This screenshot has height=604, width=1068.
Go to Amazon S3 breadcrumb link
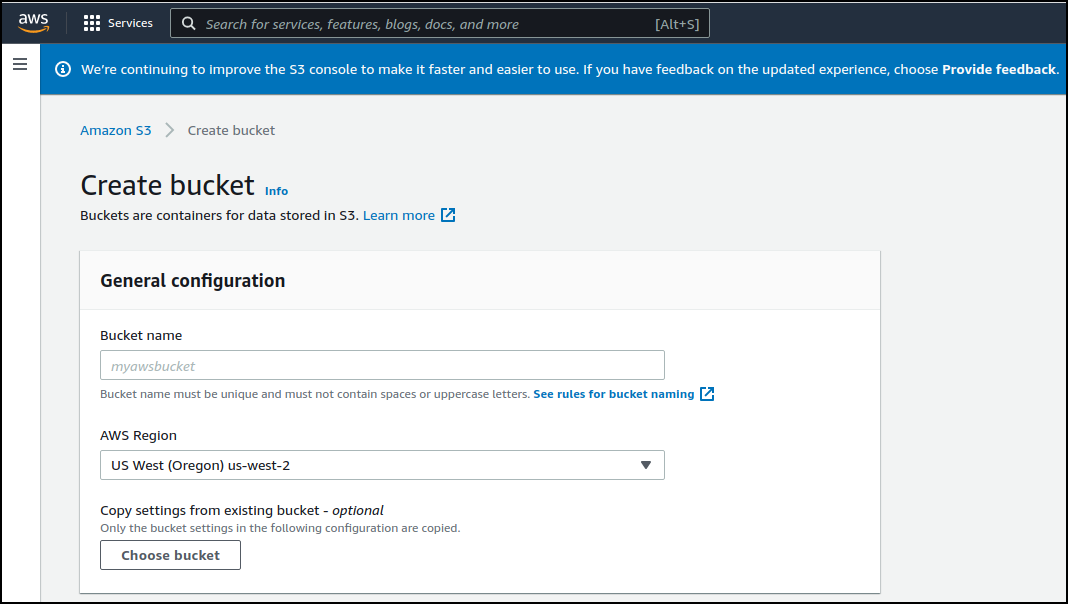116,130
